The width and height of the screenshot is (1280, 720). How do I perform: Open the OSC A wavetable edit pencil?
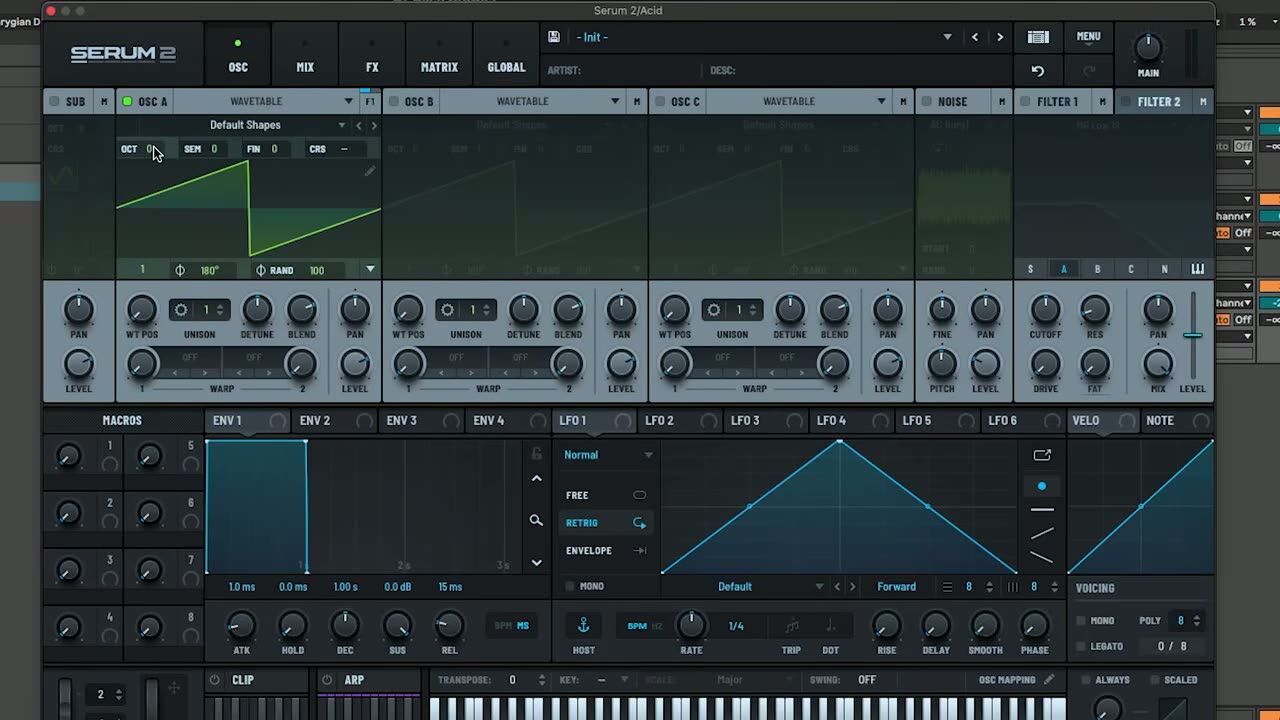tap(369, 171)
